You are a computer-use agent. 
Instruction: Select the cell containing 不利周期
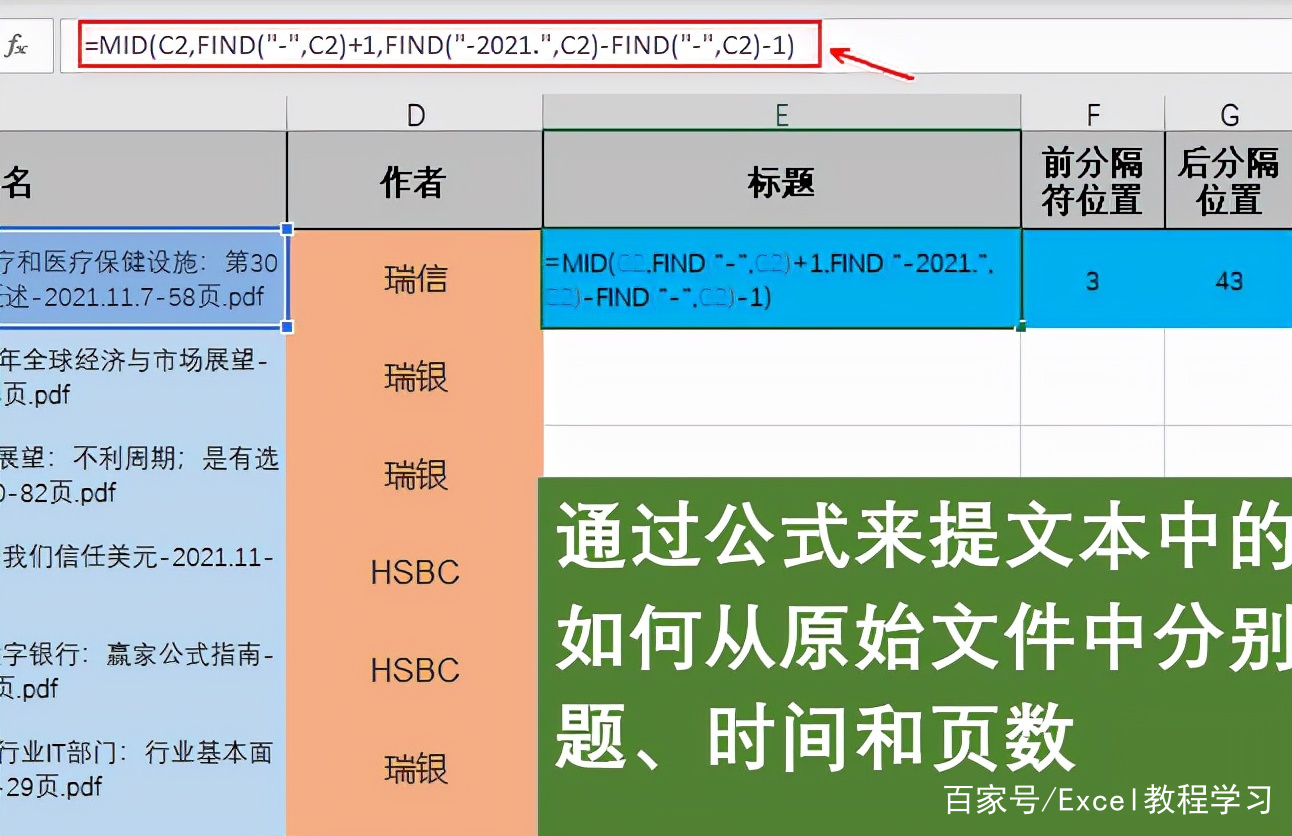[x=143, y=474]
